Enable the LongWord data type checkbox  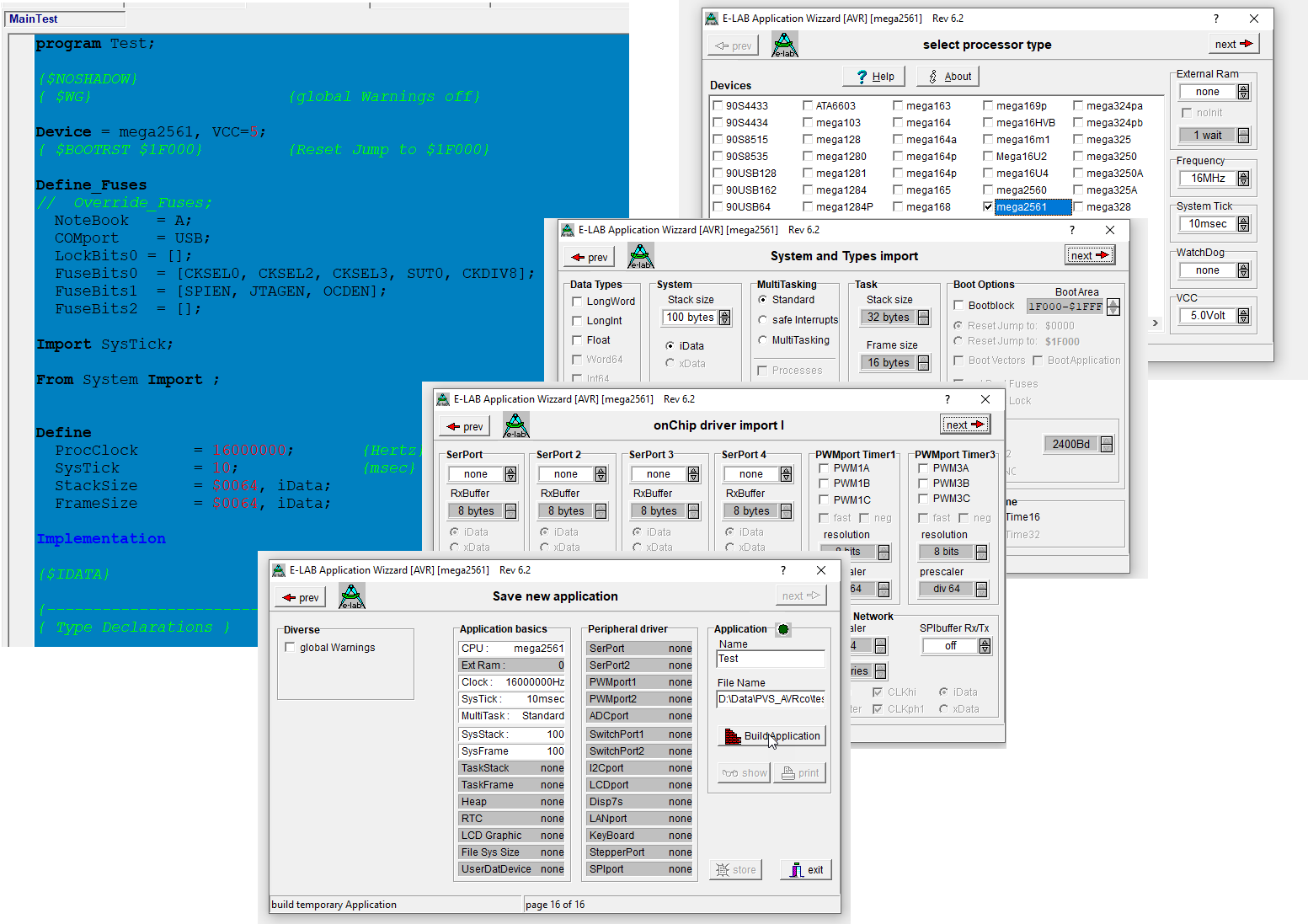577,302
